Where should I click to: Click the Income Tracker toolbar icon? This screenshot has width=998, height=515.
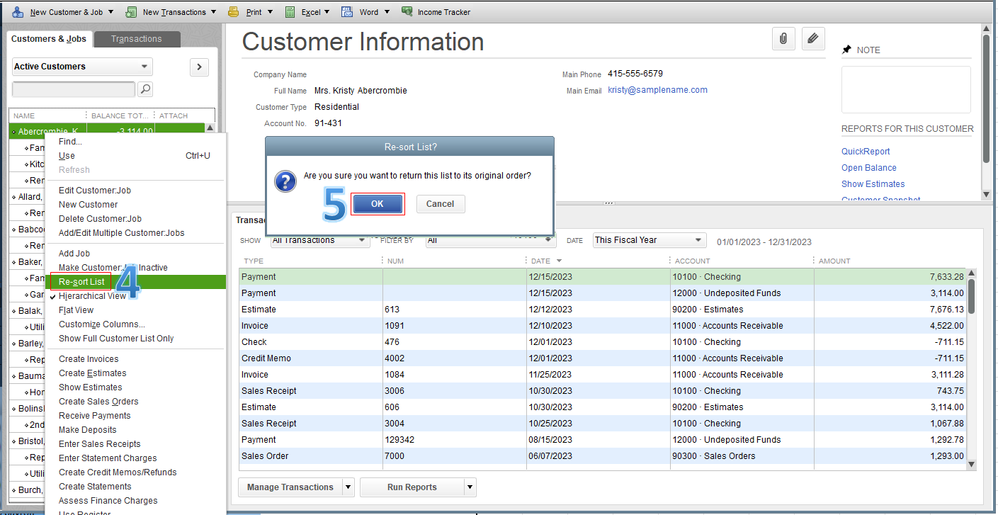tap(408, 12)
